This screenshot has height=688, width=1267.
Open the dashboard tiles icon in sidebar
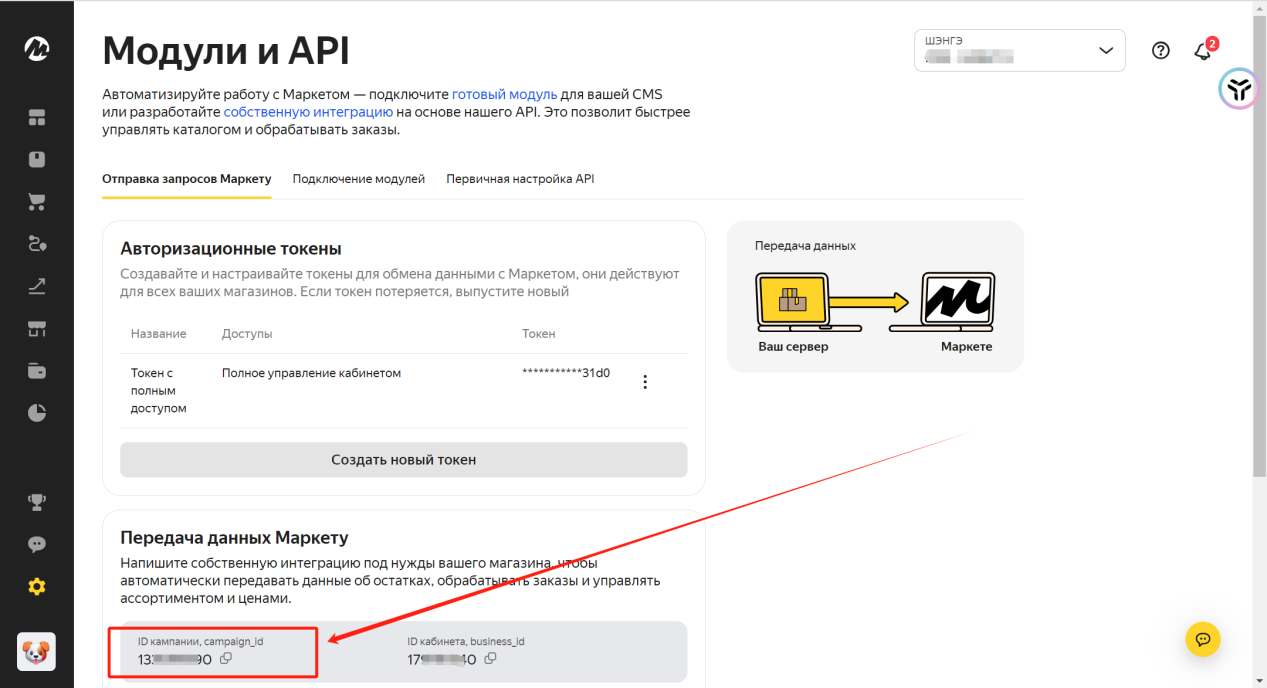coord(37,118)
